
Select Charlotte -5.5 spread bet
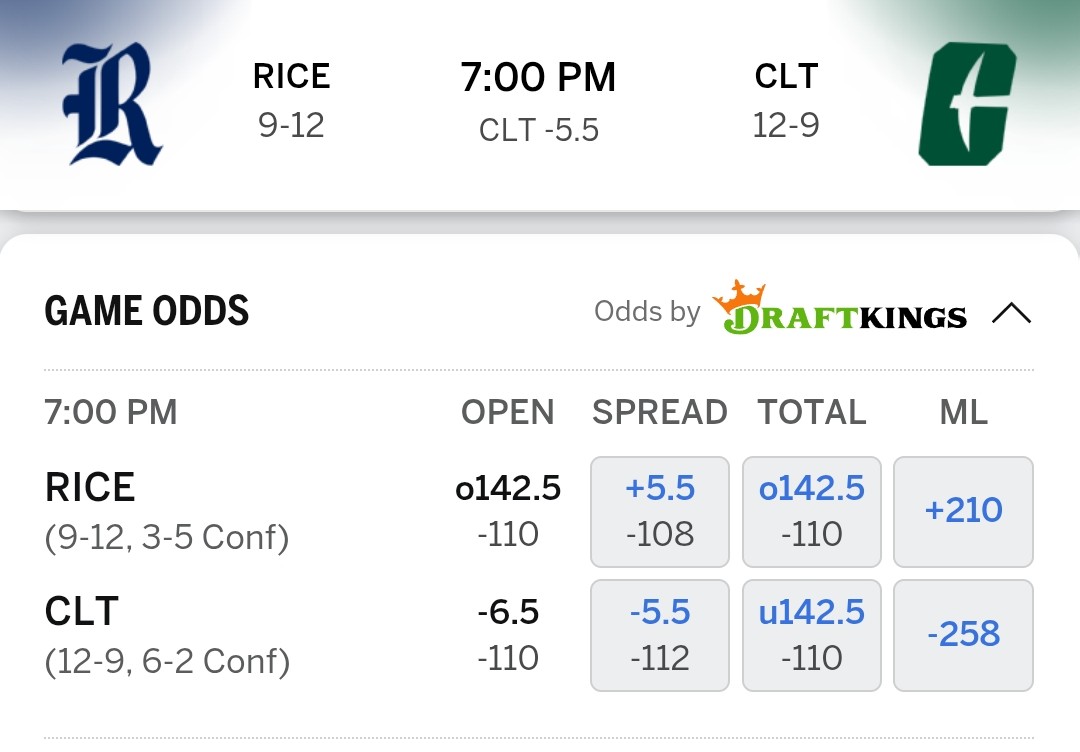660,635
